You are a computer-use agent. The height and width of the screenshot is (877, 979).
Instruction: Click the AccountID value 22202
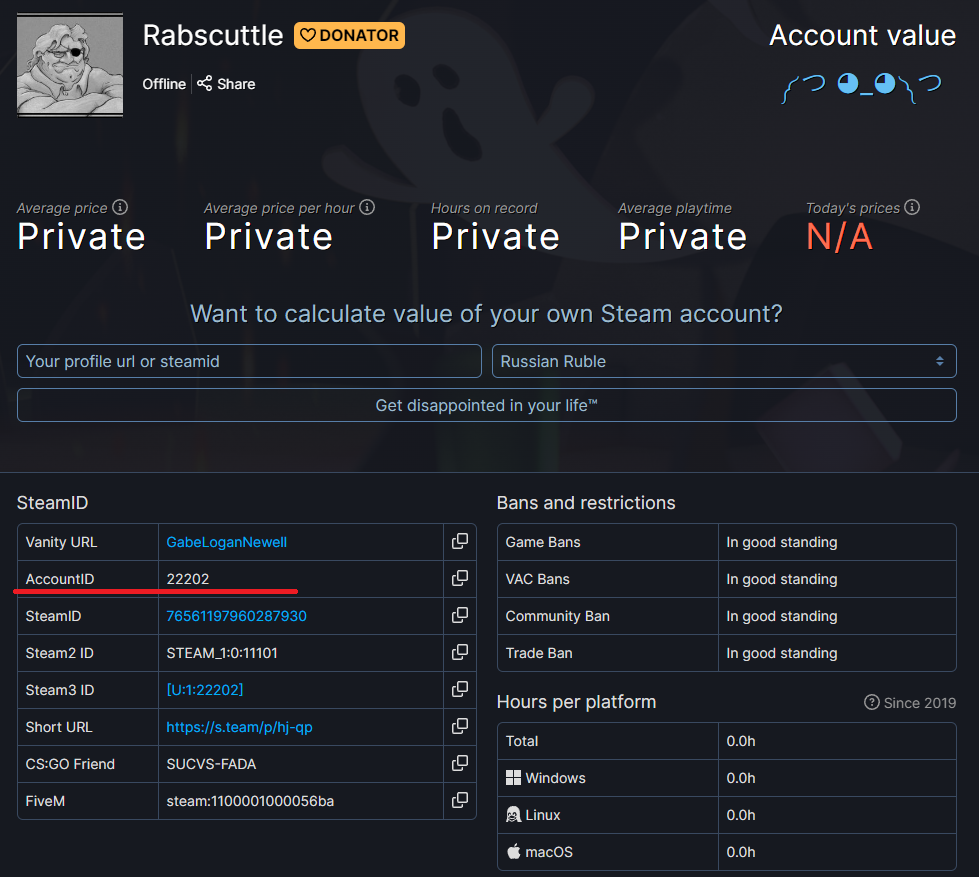point(188,579)
